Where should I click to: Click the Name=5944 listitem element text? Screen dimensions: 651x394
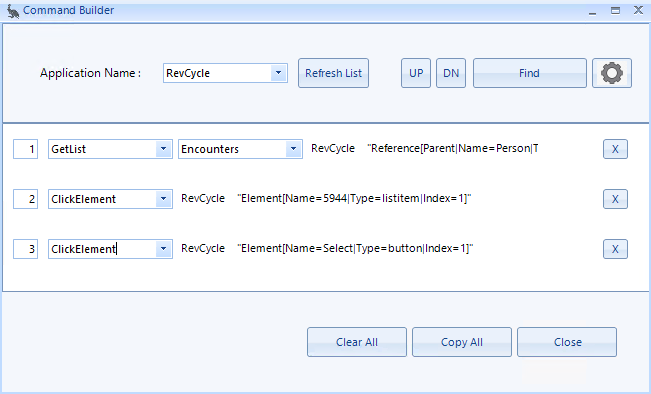point(354,198)
